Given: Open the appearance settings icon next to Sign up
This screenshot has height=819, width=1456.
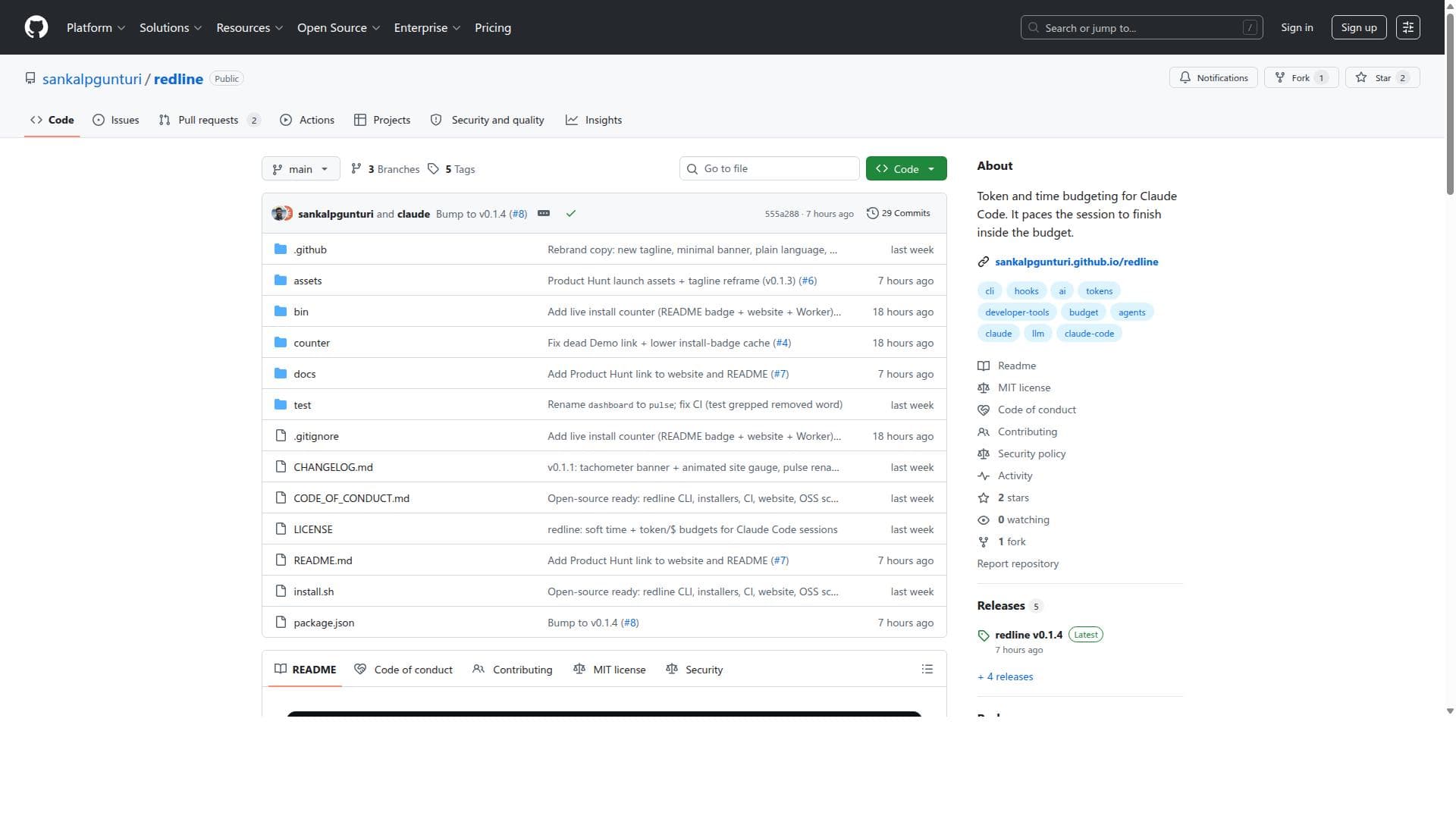Looking at the screenshot, I should [x=1408, y=27].
